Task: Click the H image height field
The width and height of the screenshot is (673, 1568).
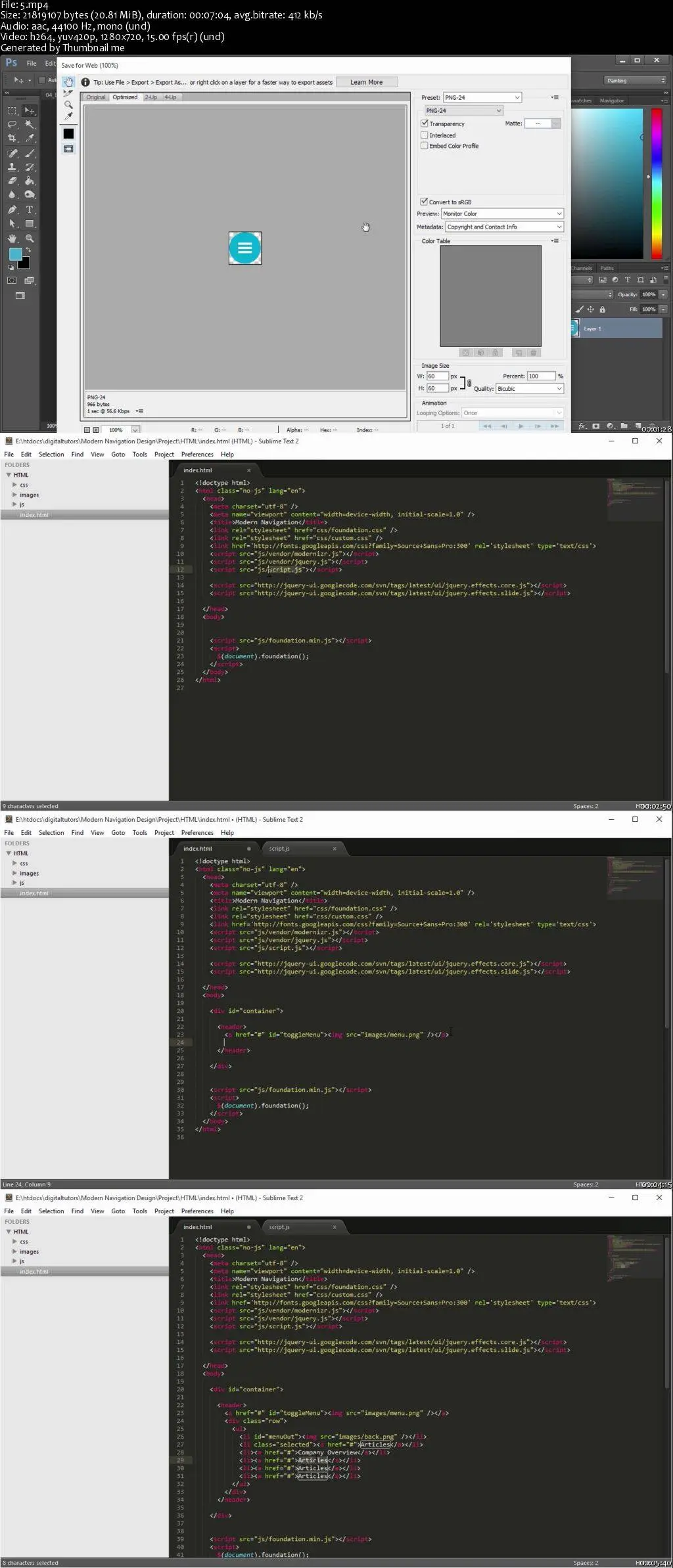Action: [438, 388]
